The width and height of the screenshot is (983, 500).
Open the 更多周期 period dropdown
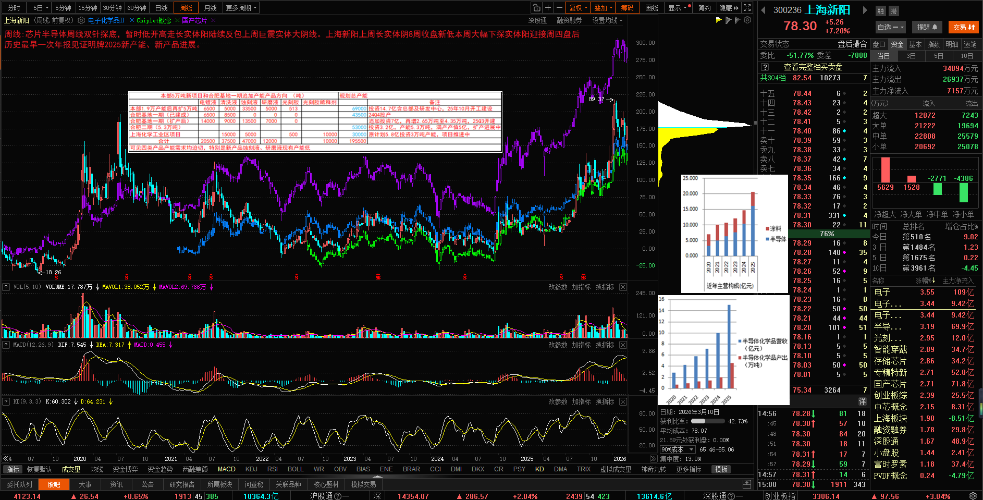pos(240,8)
